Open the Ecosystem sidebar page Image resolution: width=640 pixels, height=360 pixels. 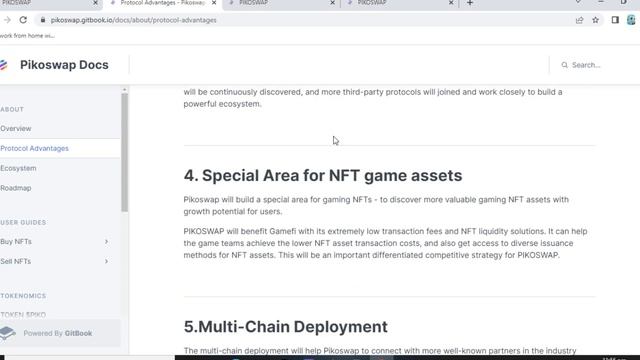(18, 168)
